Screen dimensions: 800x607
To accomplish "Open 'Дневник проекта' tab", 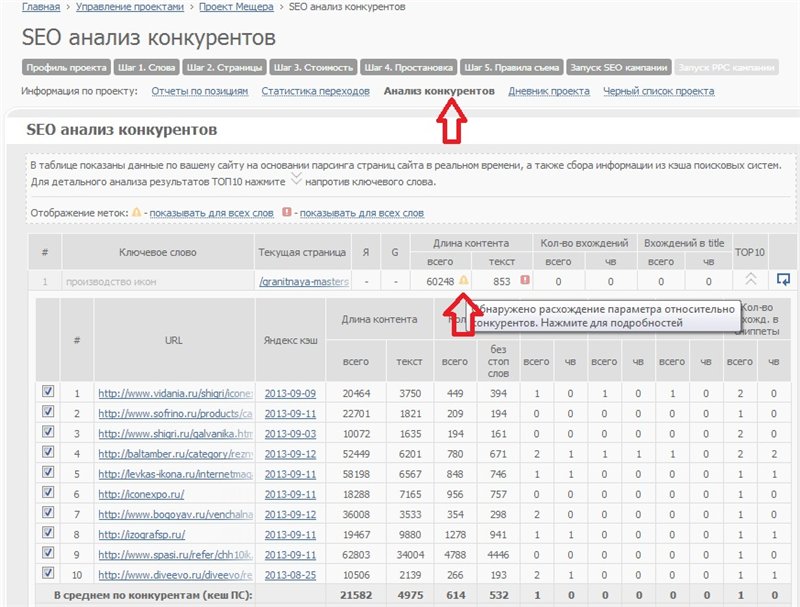I will coord(549,91).
